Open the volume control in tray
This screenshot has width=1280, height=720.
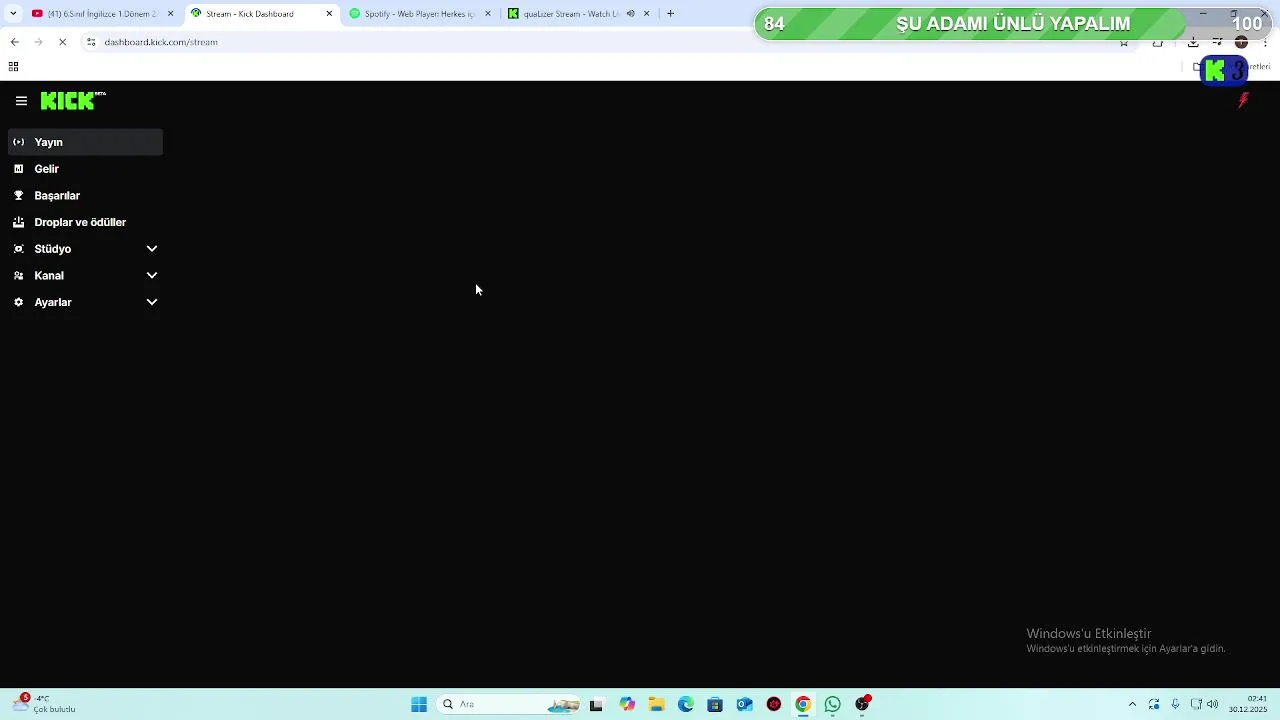tap(1213, 704)
